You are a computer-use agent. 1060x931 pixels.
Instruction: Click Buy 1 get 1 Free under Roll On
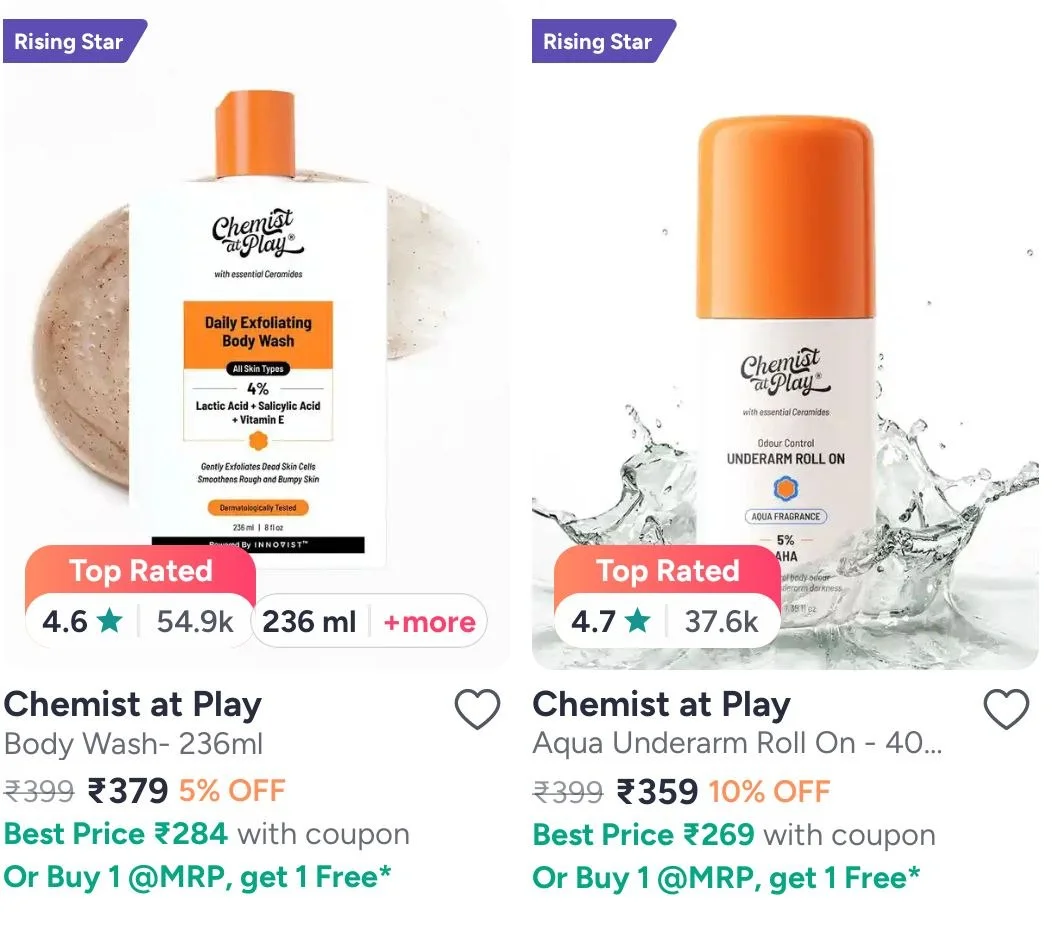726,878
